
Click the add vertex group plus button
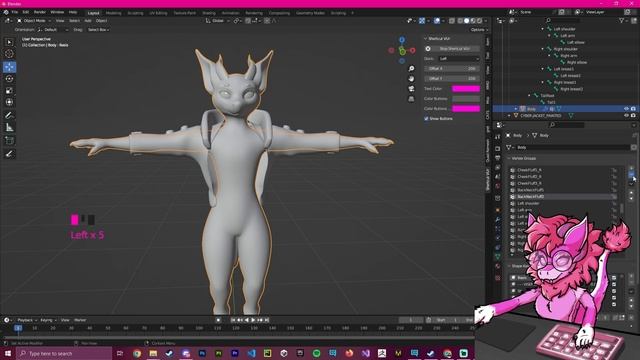[631, 168]
